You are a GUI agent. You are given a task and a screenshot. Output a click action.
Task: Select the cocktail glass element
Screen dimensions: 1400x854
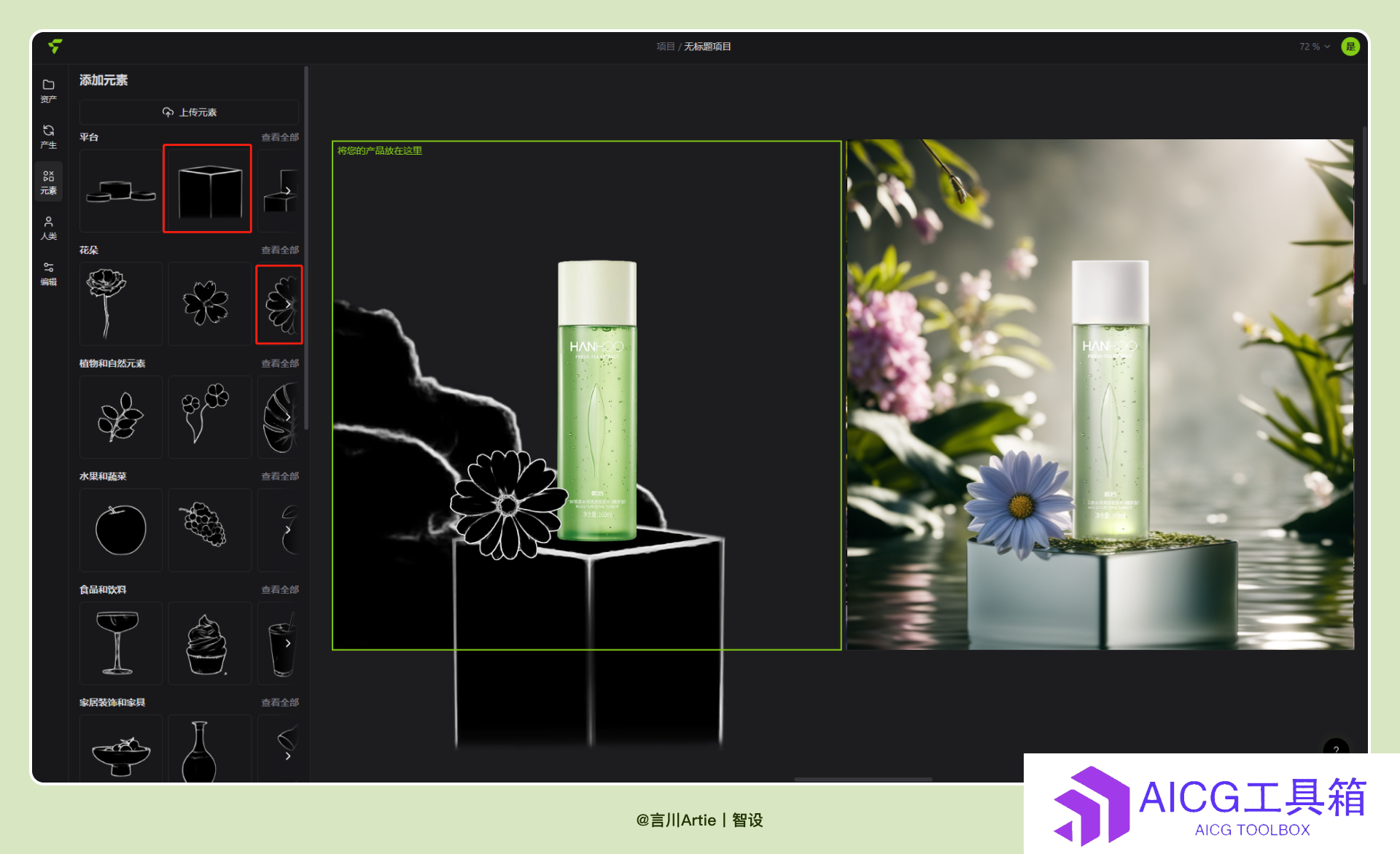[x=120, y=643]
